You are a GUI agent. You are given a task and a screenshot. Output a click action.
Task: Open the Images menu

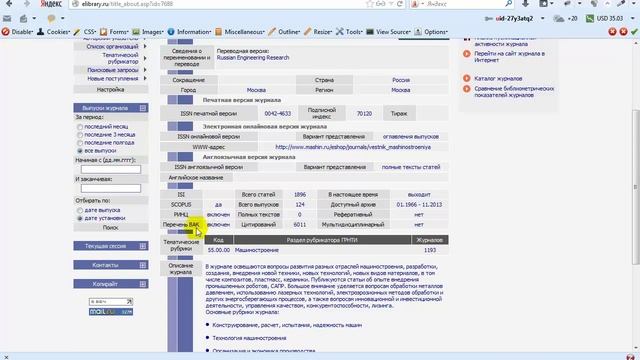pos(148,31)
